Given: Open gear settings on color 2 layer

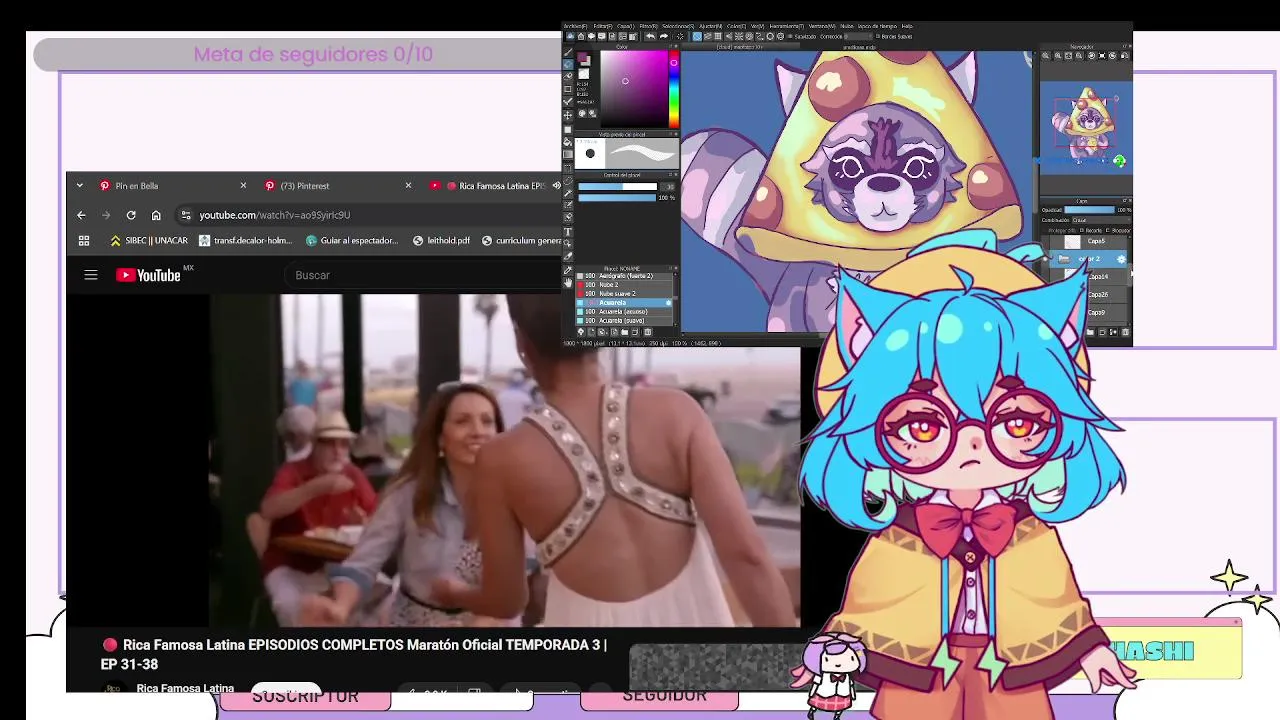Looking at the screenshot, I should click(x=1121, y=259).
